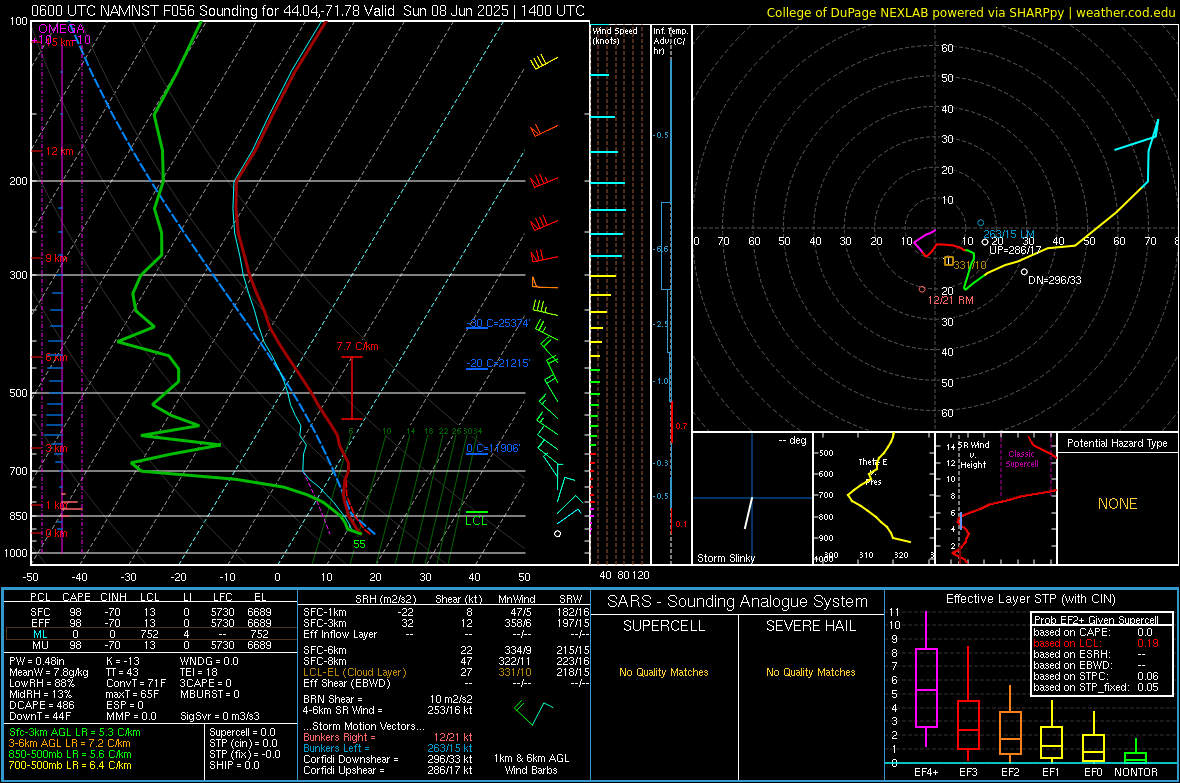Click the LowRH = 88% value

point(41,684)
